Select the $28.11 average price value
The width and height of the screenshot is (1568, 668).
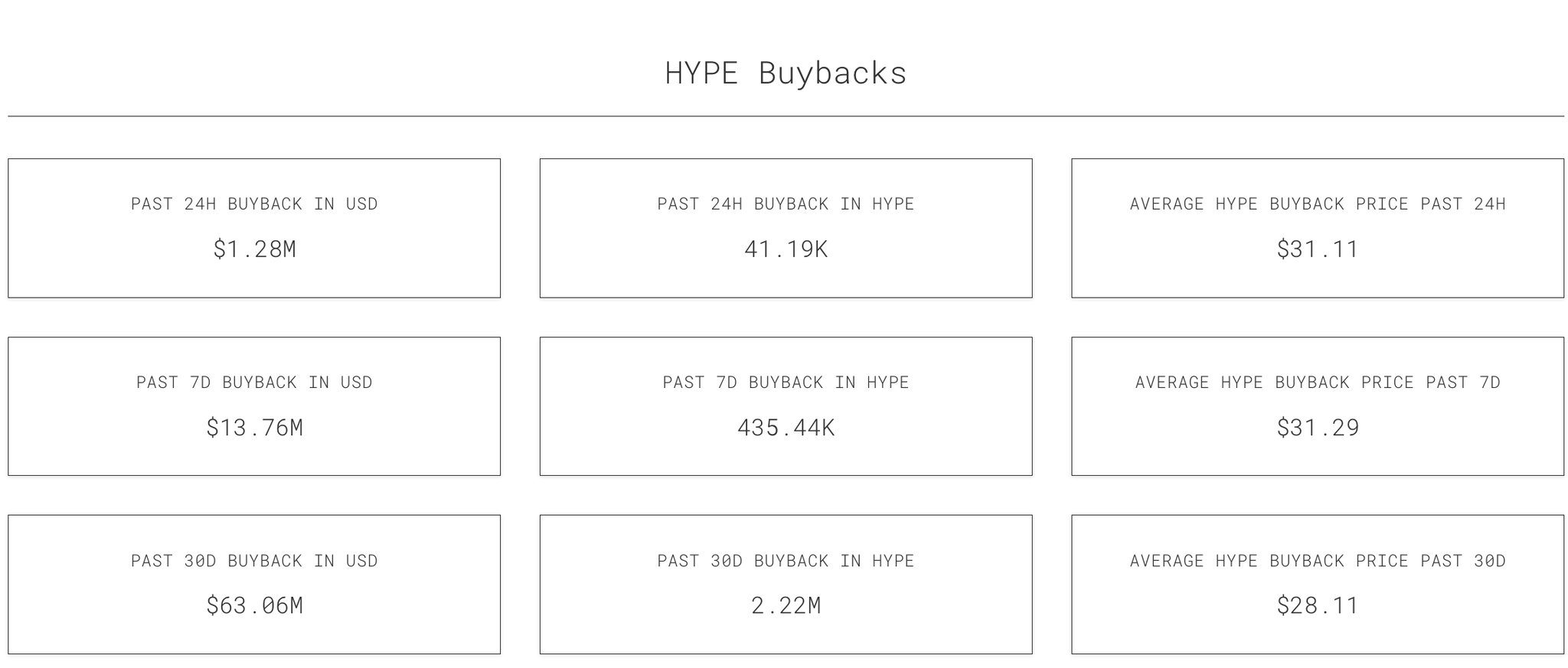click(x=1317, y=606)
